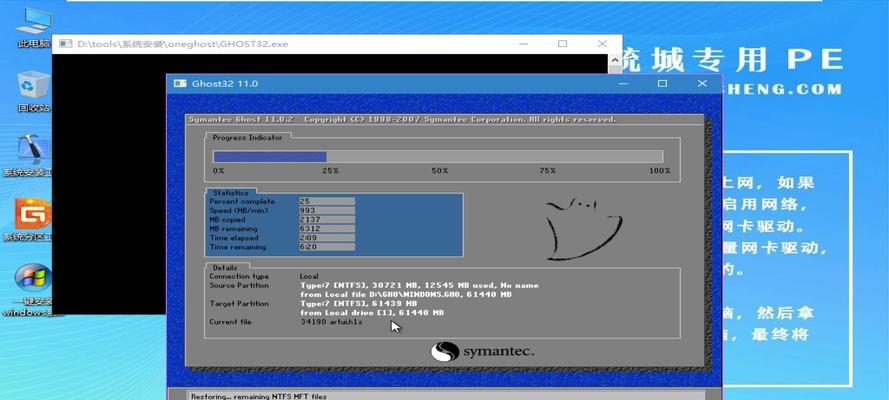Click the D:\tools GHOST32.exe path title

click(x=183, y=44)
